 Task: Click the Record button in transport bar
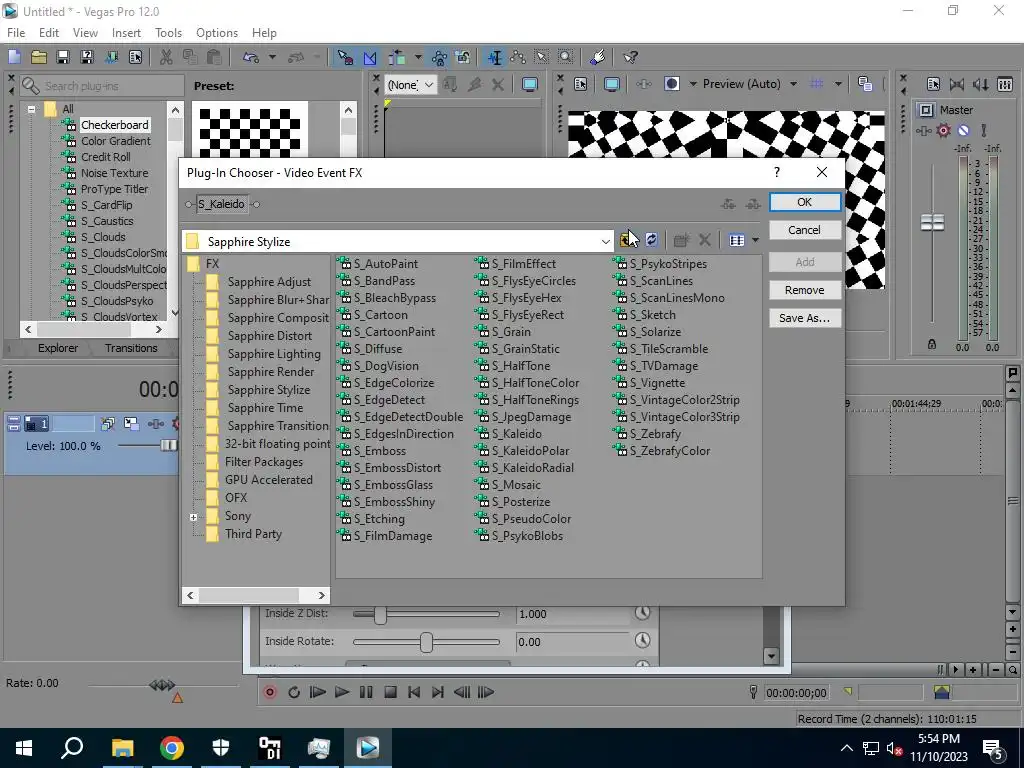point(270,692)
